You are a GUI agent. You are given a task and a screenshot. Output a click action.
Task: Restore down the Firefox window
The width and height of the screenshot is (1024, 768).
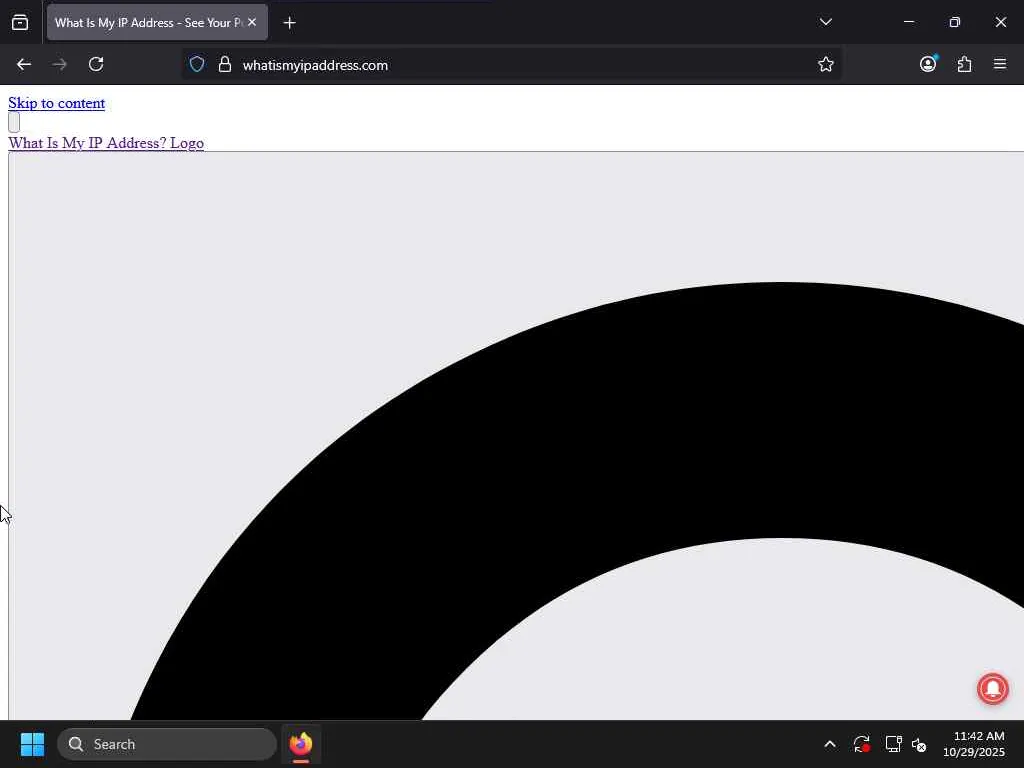point(954,22)
